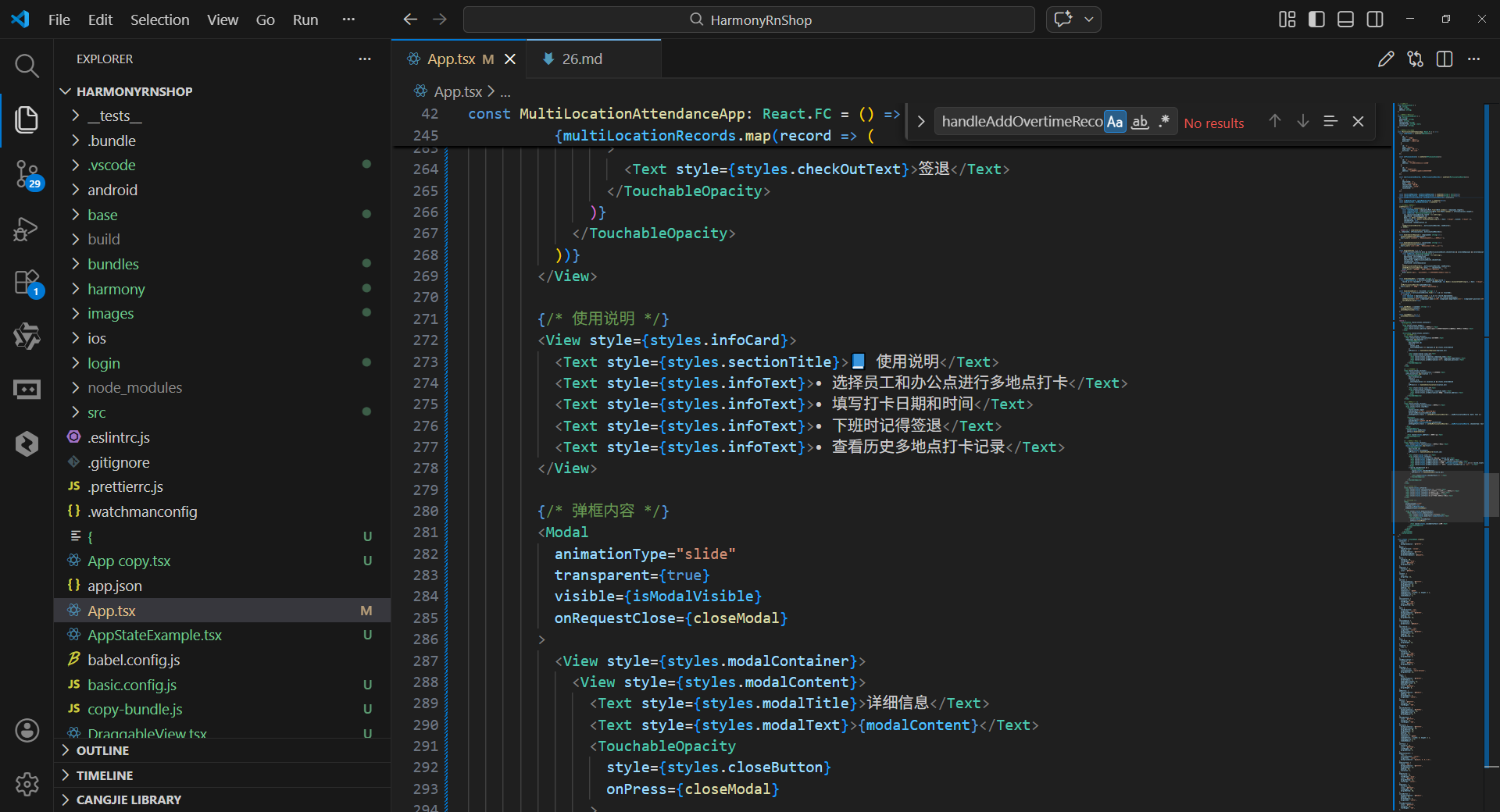Expand the CANGJIE LIBRARY section

(x=223, y=800)
